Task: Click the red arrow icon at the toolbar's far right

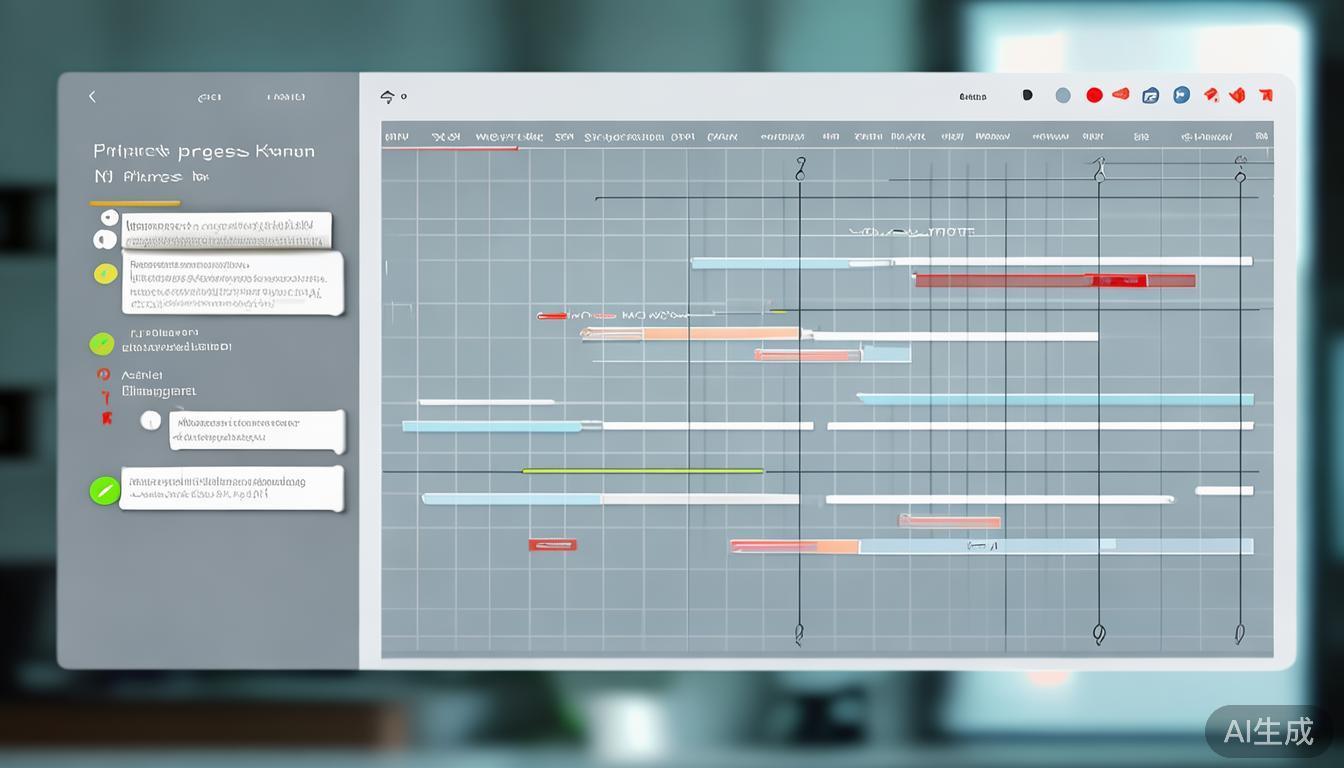Action: point(1266,96)
